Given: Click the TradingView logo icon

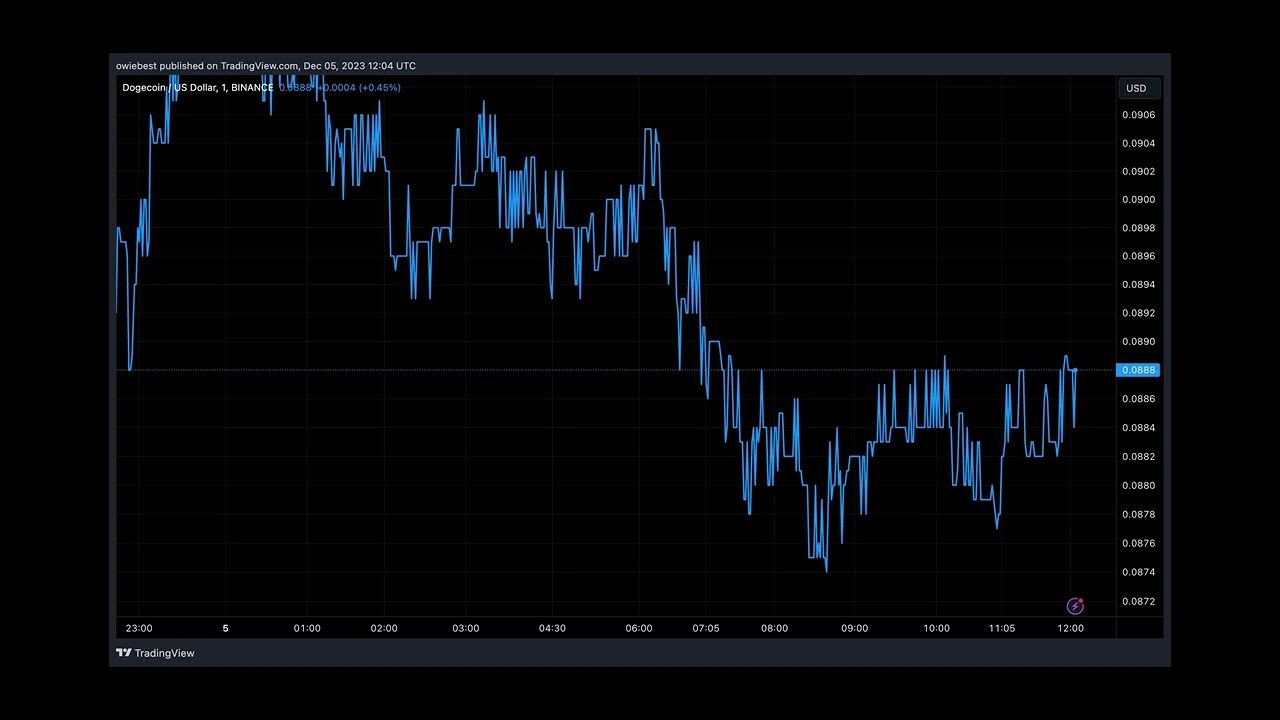Looking at the screenshot, I should [123, 653].
